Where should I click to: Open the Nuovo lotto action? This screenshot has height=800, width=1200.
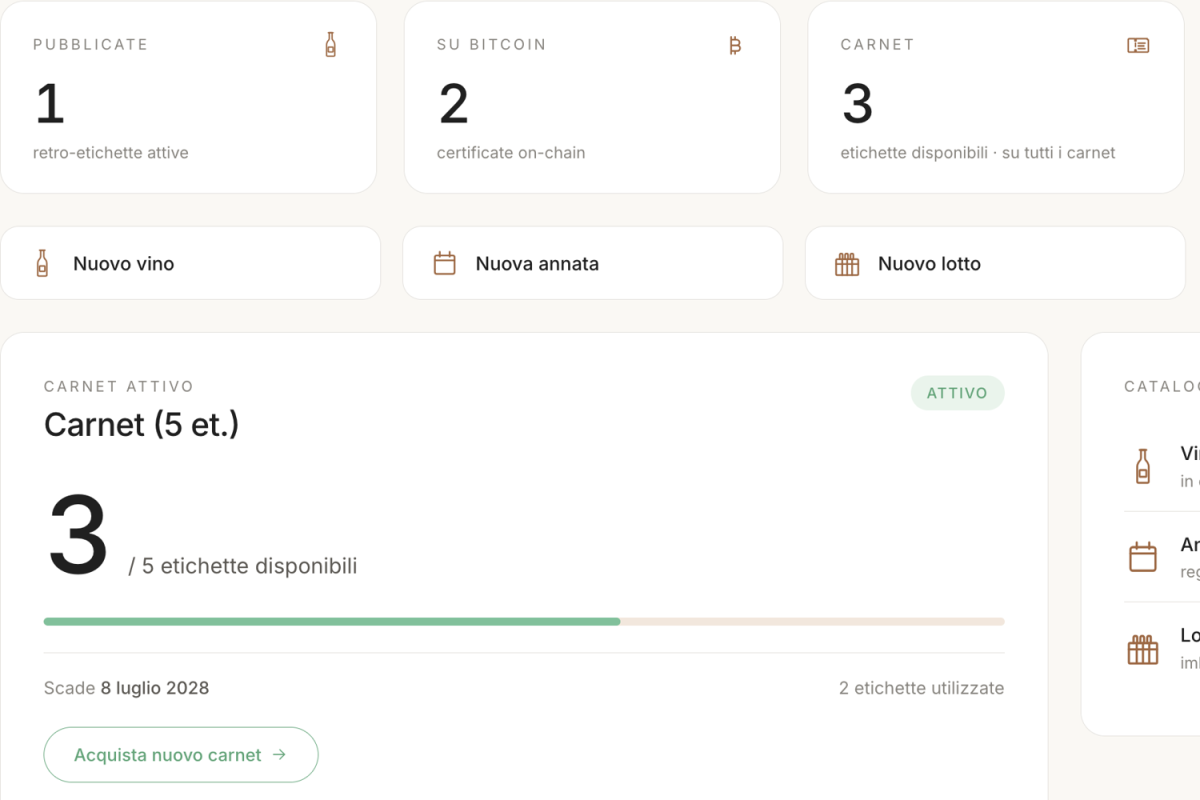point(995,263)
